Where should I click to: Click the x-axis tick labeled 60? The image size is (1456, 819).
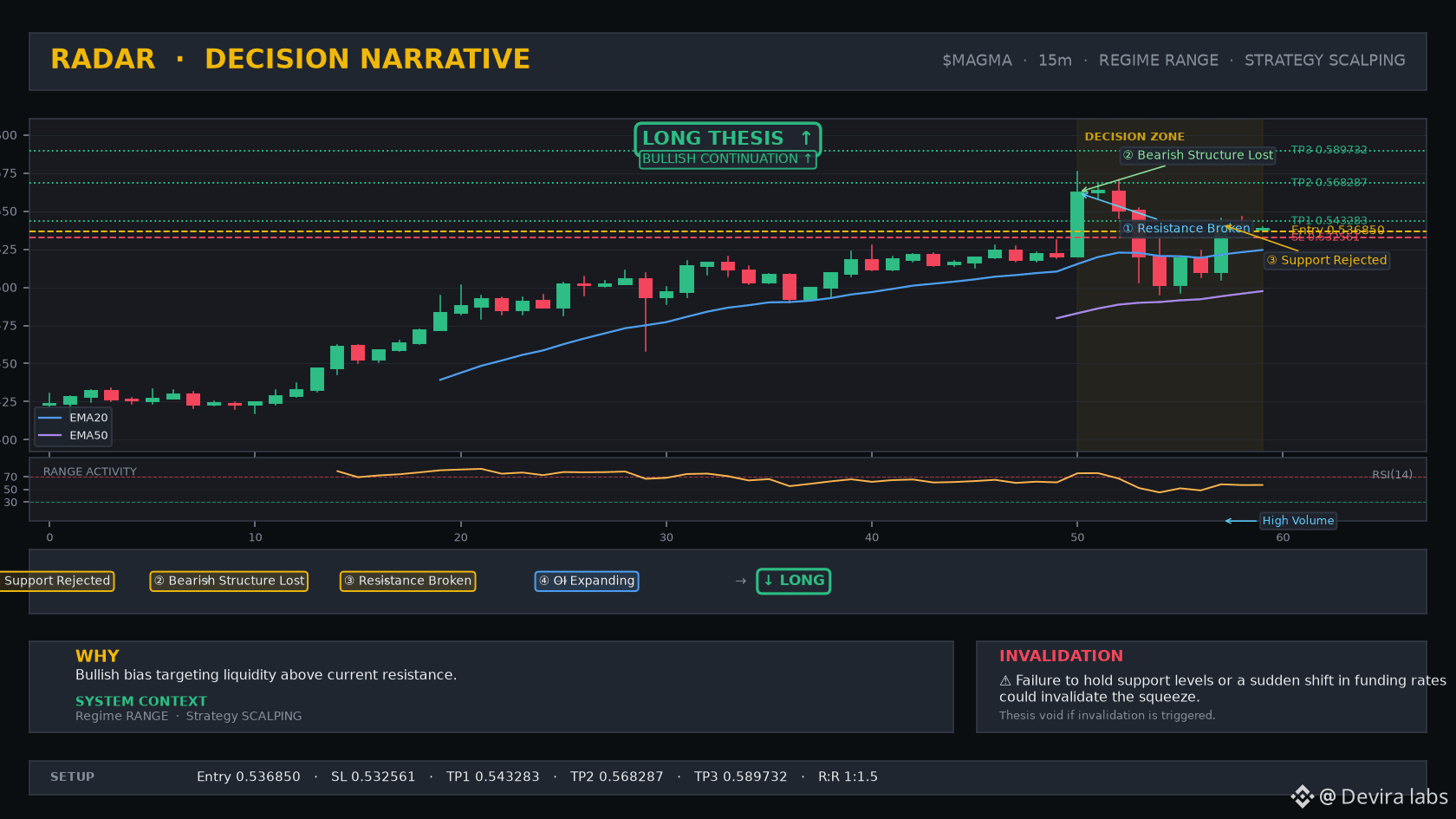pos(1283,537)
